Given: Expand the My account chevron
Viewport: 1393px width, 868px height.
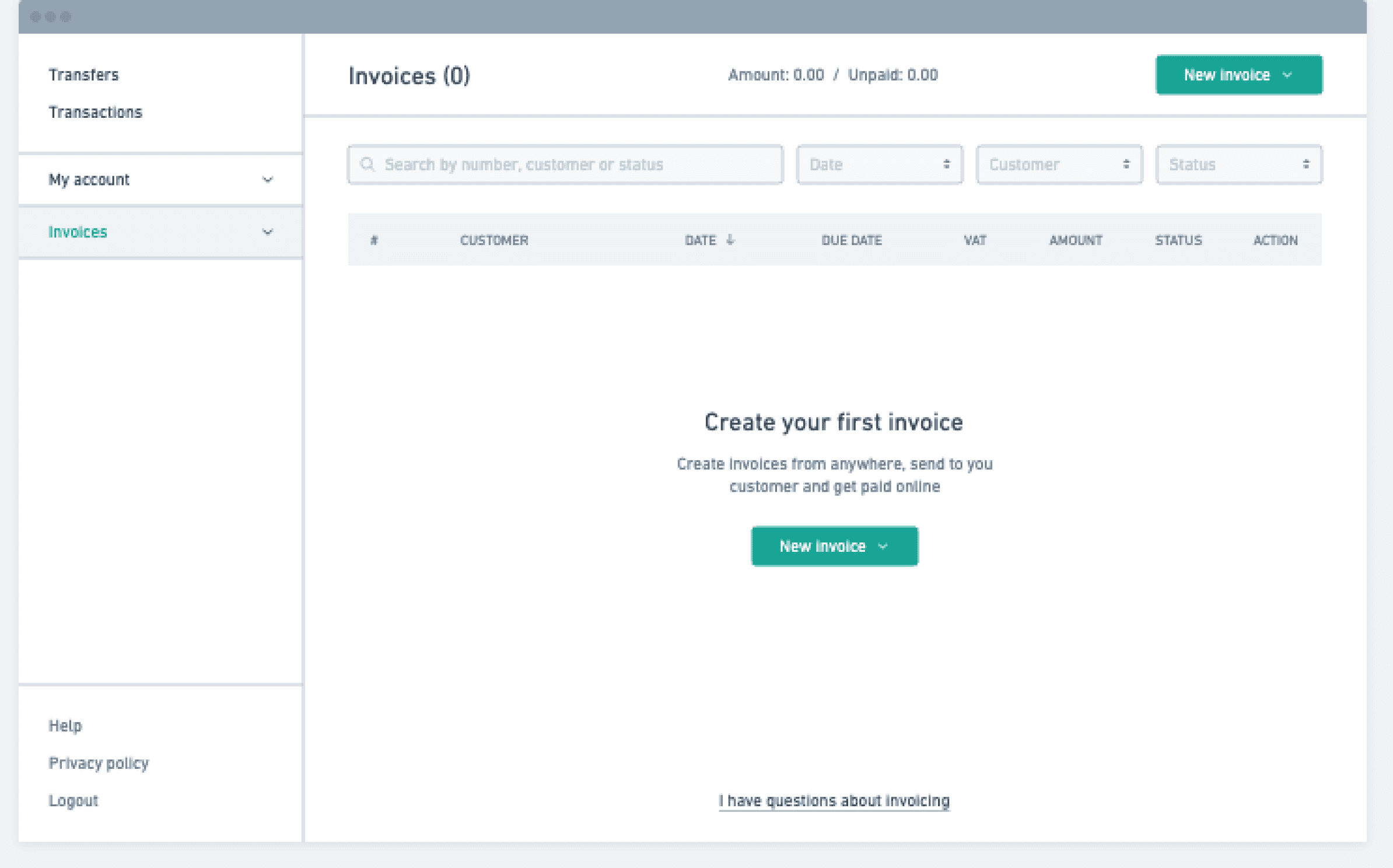Looking at the screenshot, I should pyautogui.click(x=267, y=180).
